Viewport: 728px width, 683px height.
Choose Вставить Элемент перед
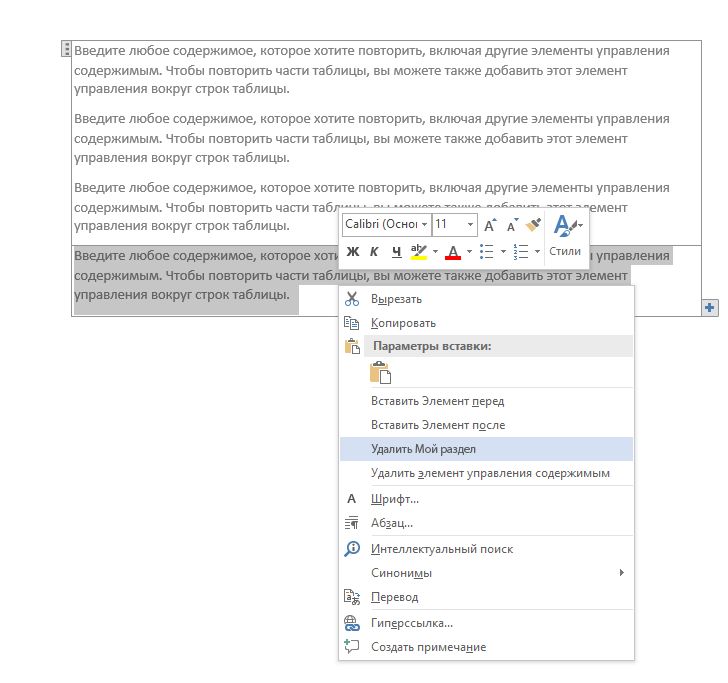point(487,401)
